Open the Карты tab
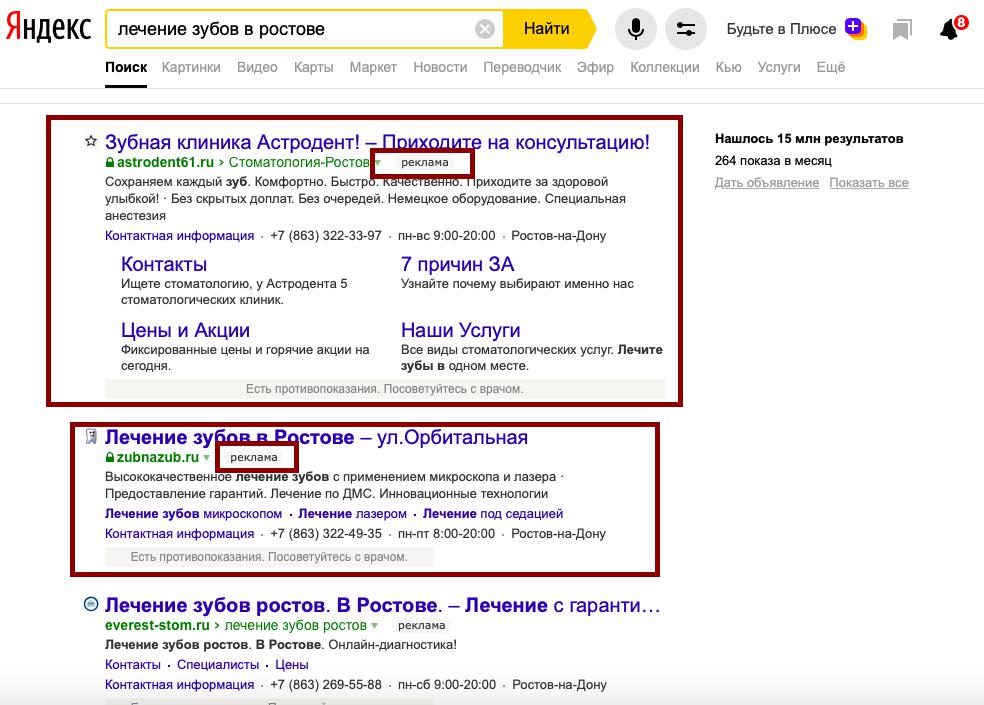 pyautogui.click(x=314, y=67)
